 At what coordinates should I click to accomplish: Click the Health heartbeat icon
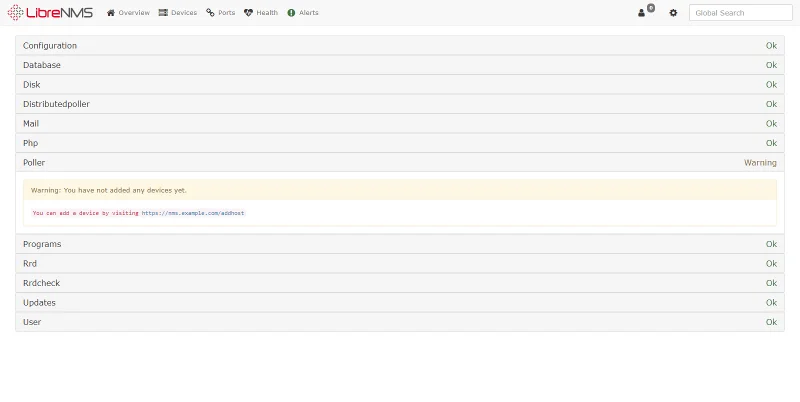coord(248,13)
